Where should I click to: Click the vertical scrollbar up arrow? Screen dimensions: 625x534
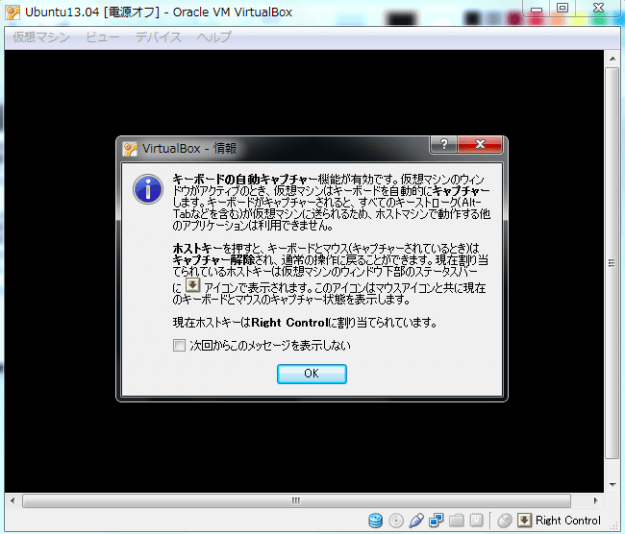(612, 59)
